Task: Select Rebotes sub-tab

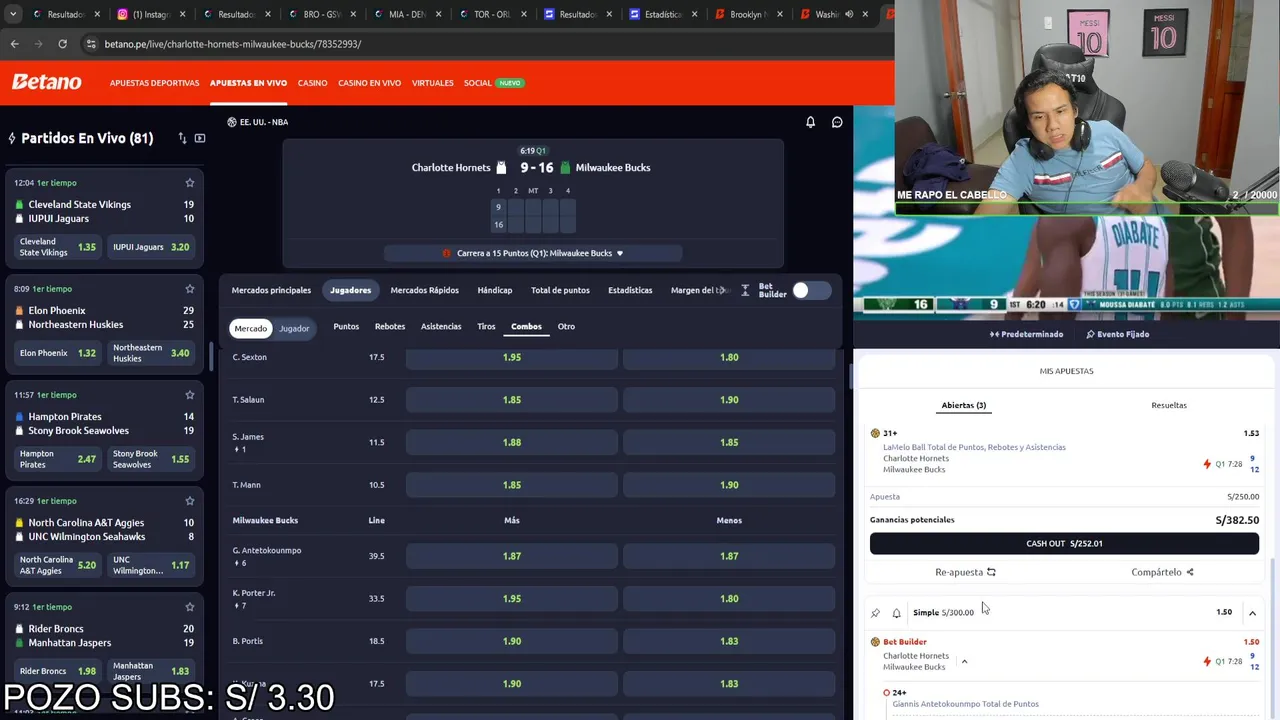Action: pyautogui.click(x=390, y=326)
